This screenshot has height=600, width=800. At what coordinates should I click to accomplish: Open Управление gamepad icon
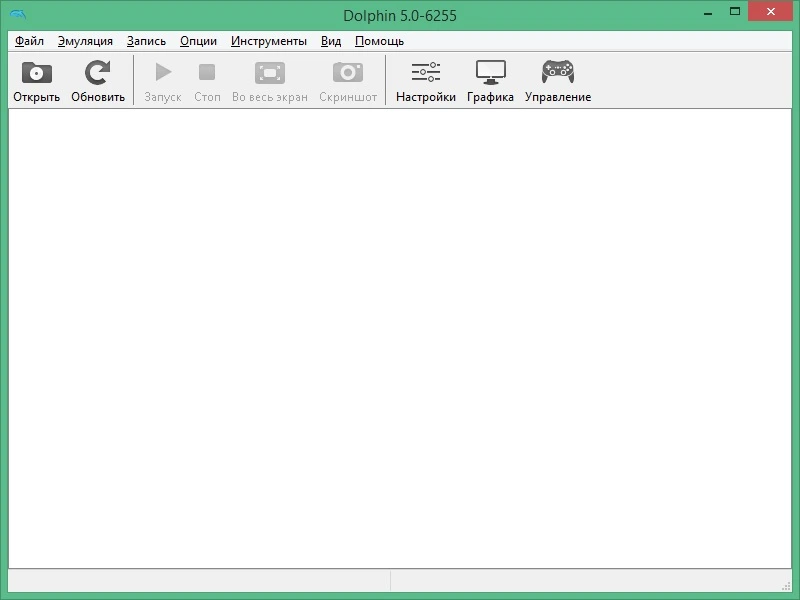(558, 71)
